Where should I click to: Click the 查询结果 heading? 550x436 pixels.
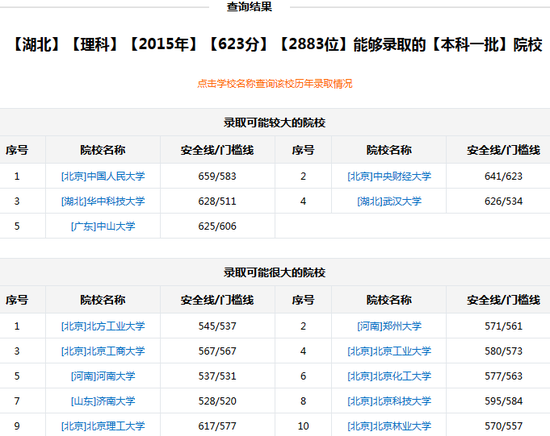coord(249,6)
